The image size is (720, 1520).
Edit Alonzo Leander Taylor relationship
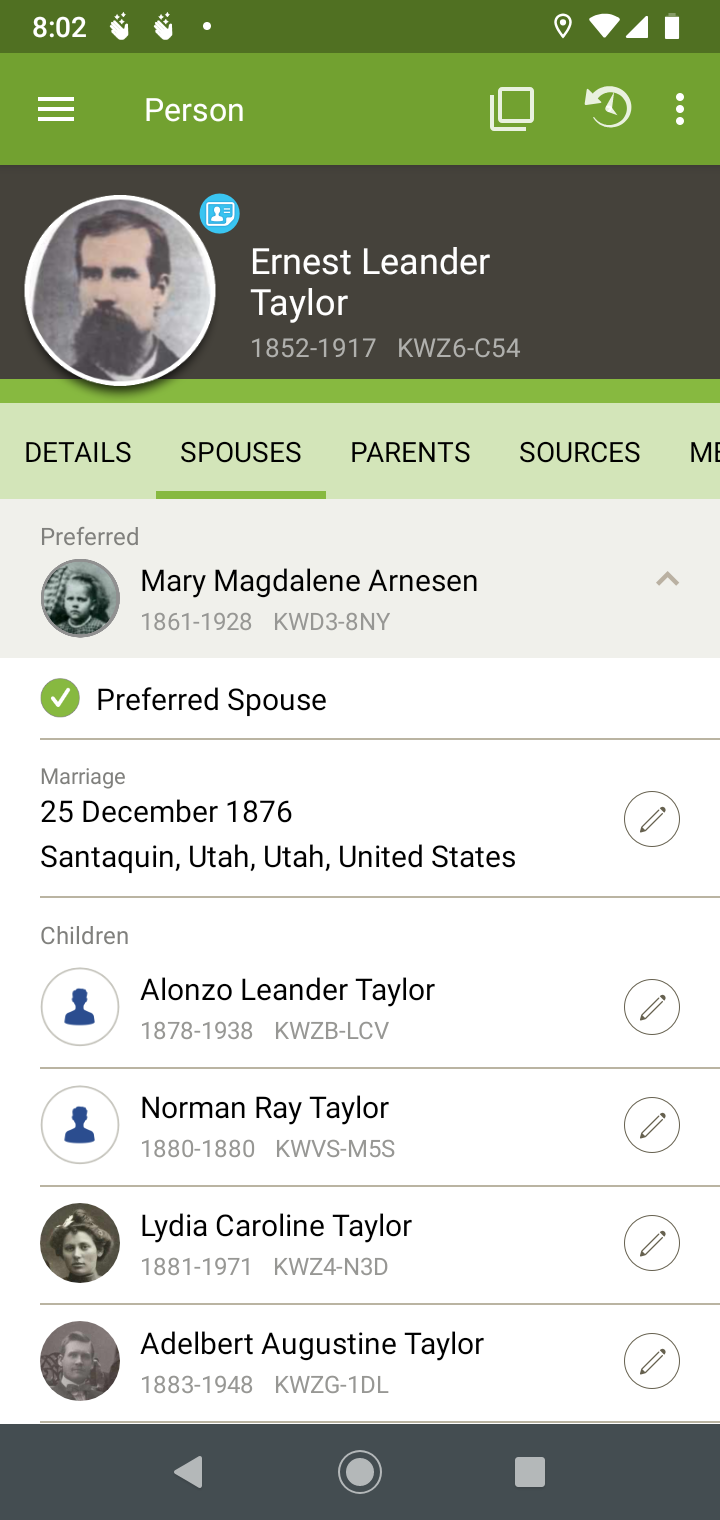click(652, 1007)
